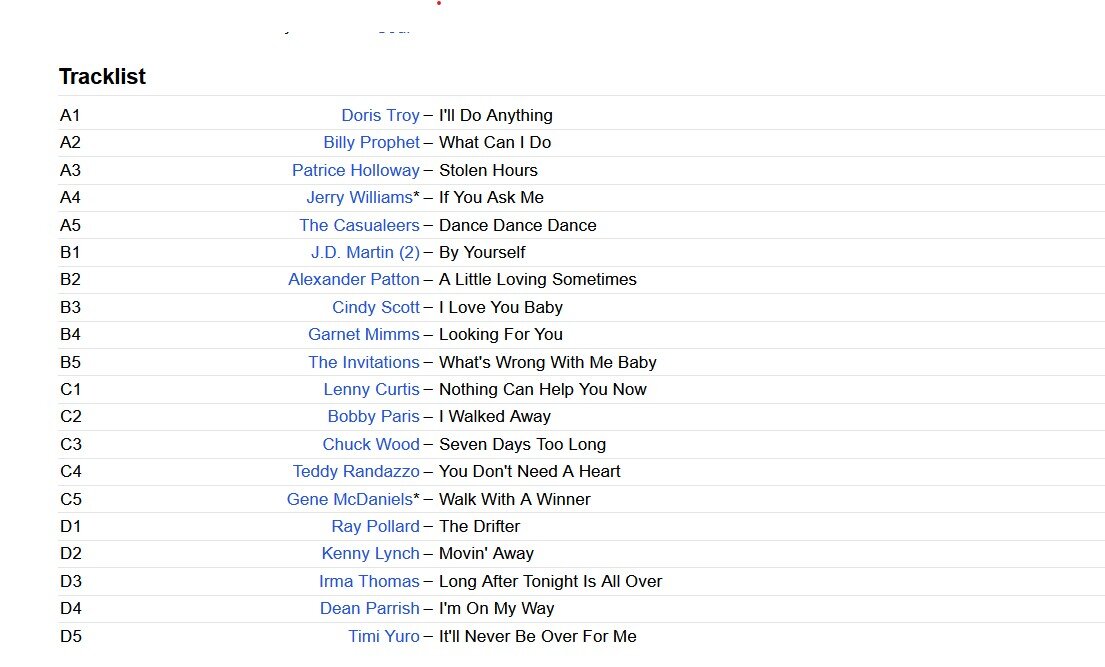Viewport: 1105px width, 667px height.
Task: Open the Lenny Curtis link
Action: (371, 389)
